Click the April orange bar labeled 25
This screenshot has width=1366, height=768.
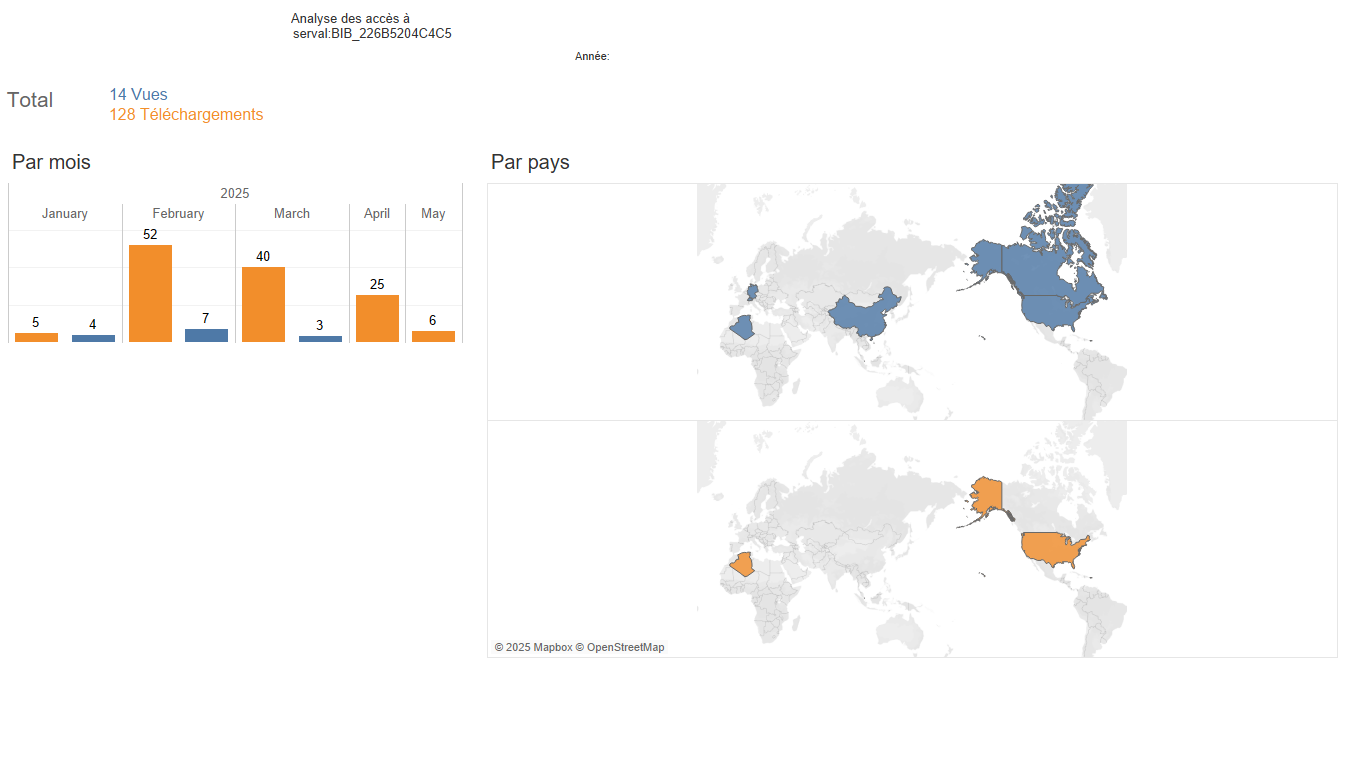377,318
